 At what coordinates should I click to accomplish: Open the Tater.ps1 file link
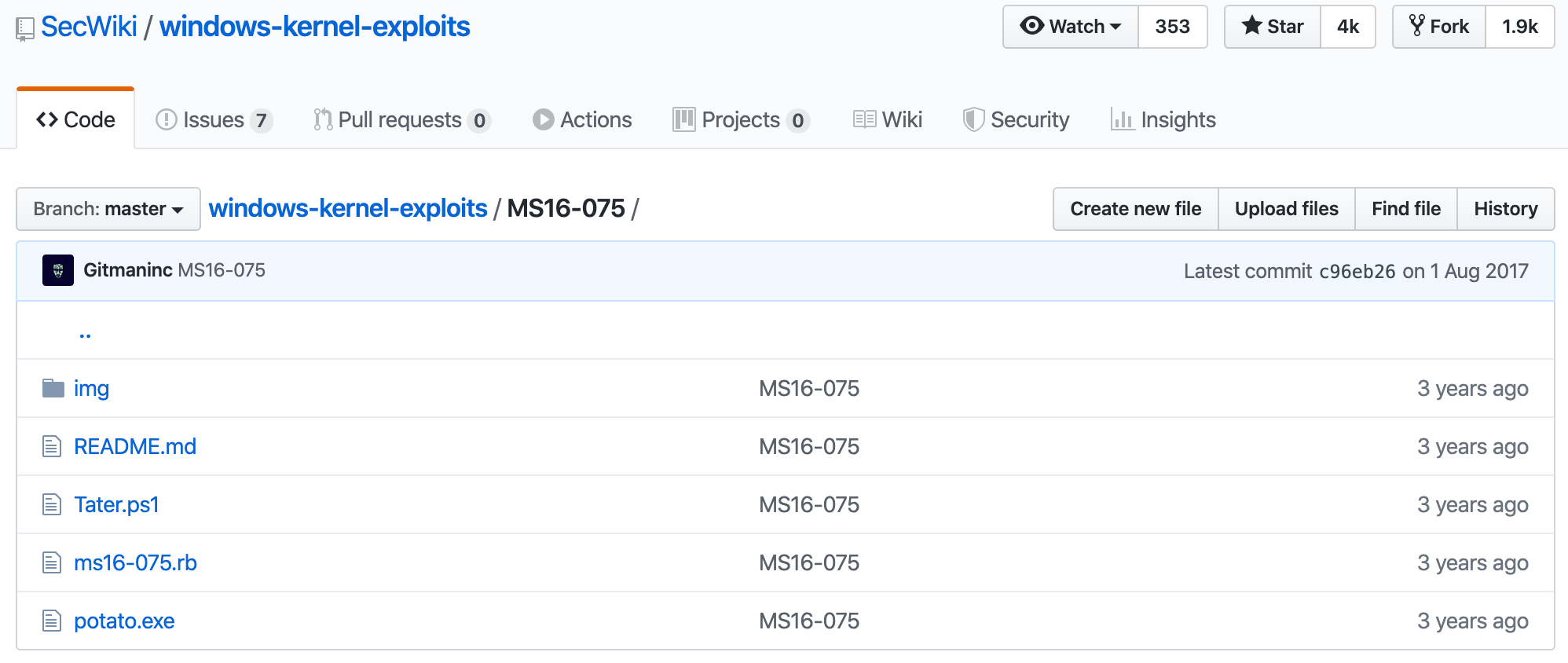click(x=116, y=504)
